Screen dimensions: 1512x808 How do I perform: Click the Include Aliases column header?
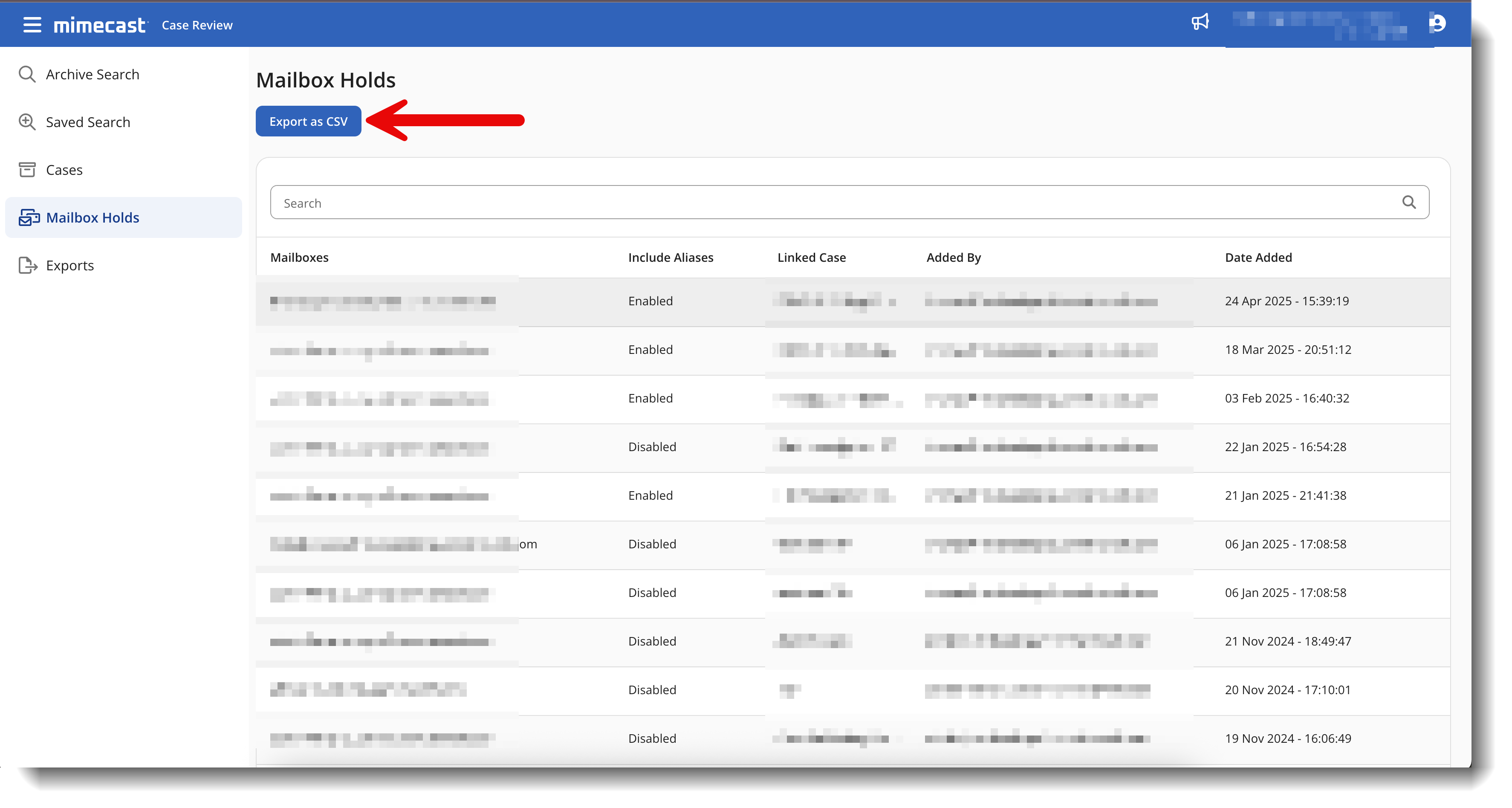670,258
